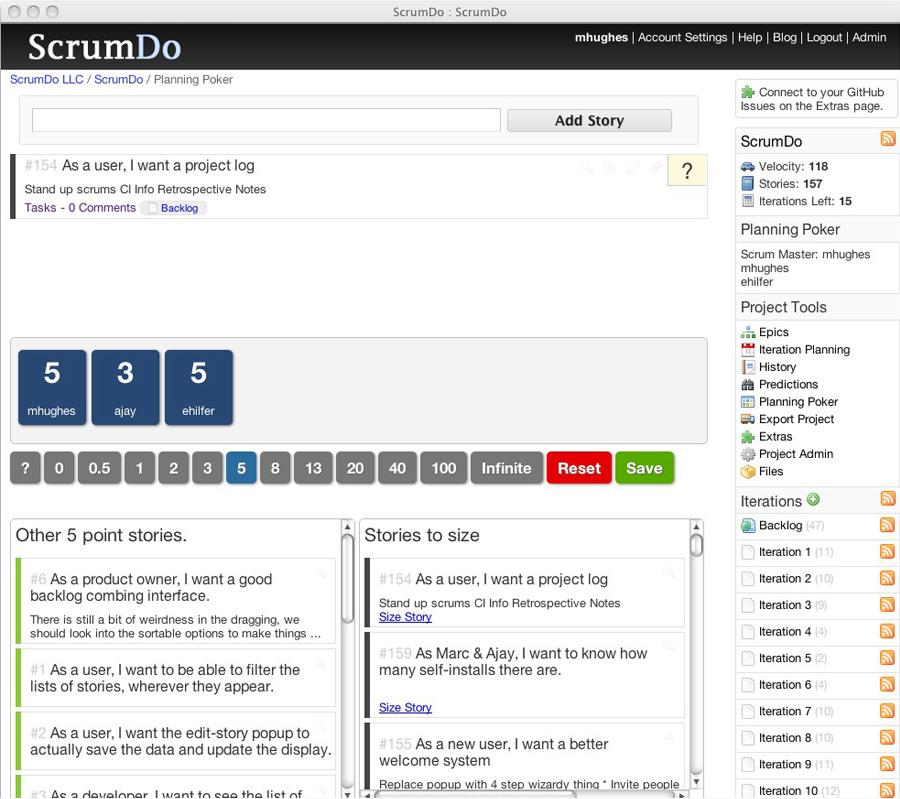The image size is (900, 799).
Task: Open the 0 Comments link
Action: pos(102,208)
